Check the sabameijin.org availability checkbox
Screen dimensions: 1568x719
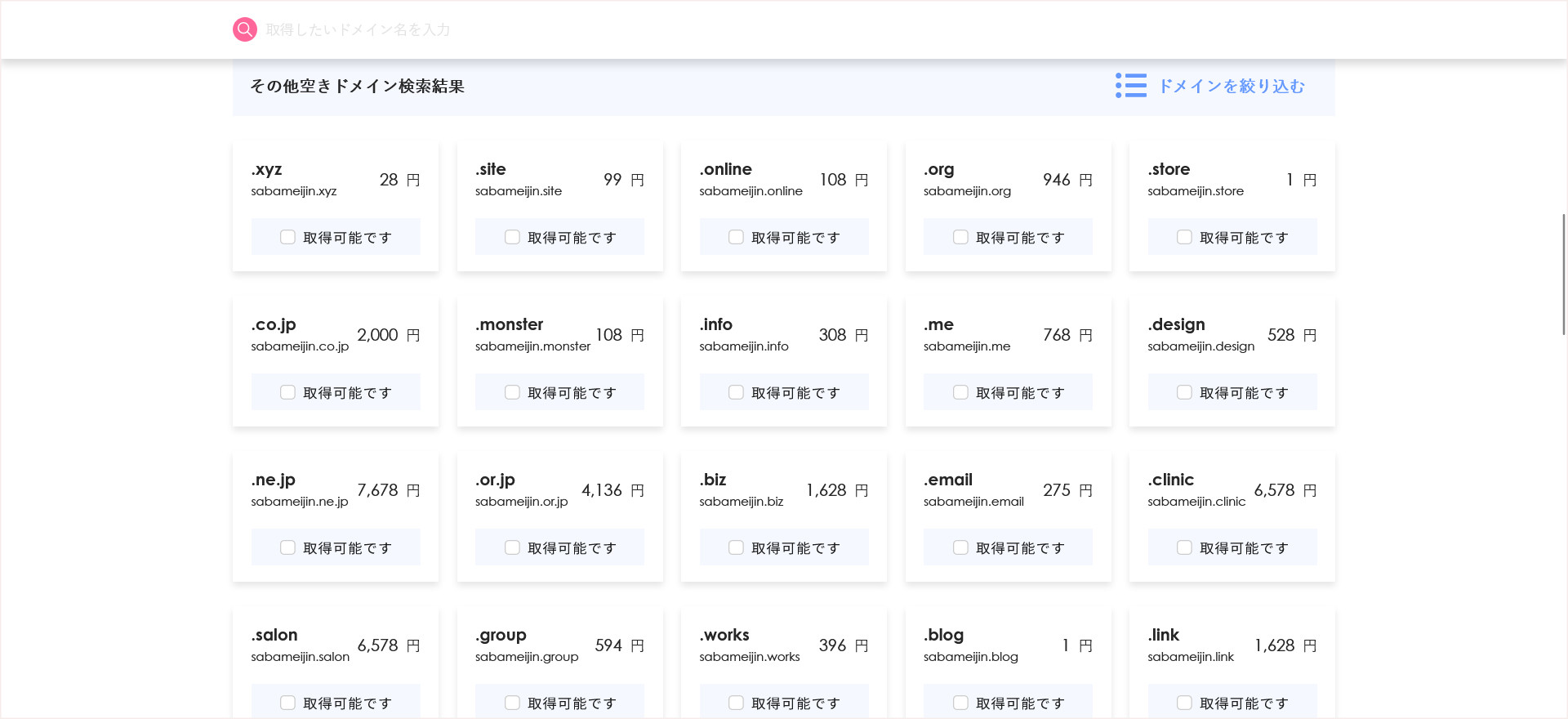[960, 237]
